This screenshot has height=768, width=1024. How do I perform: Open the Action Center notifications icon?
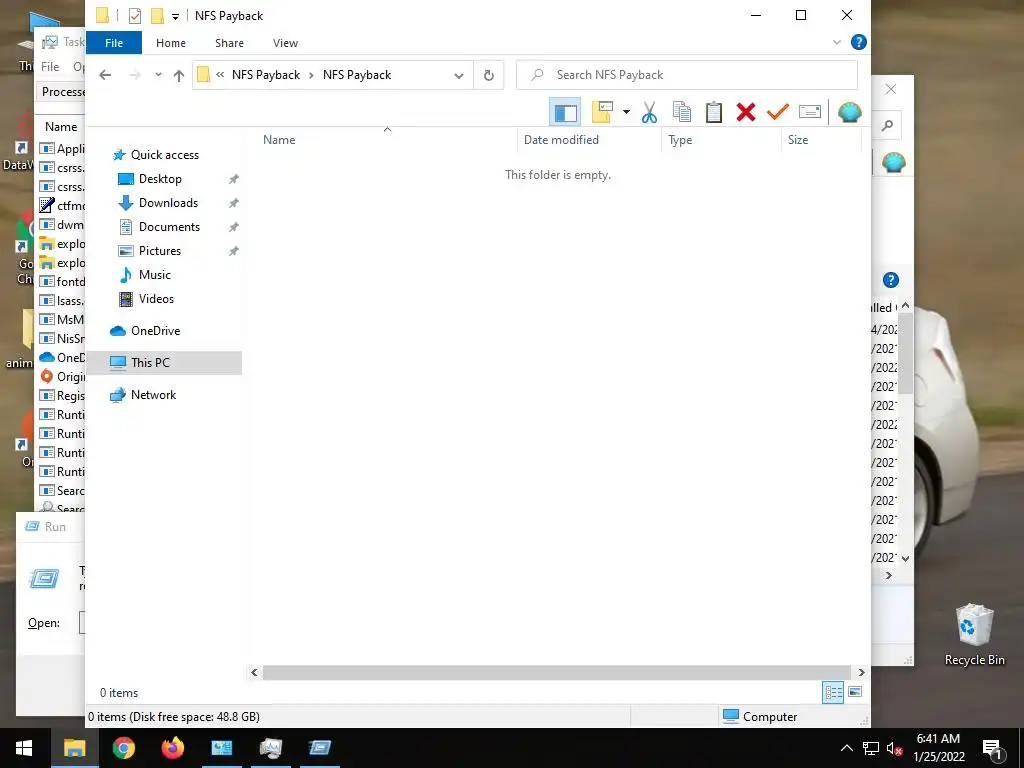993,748
